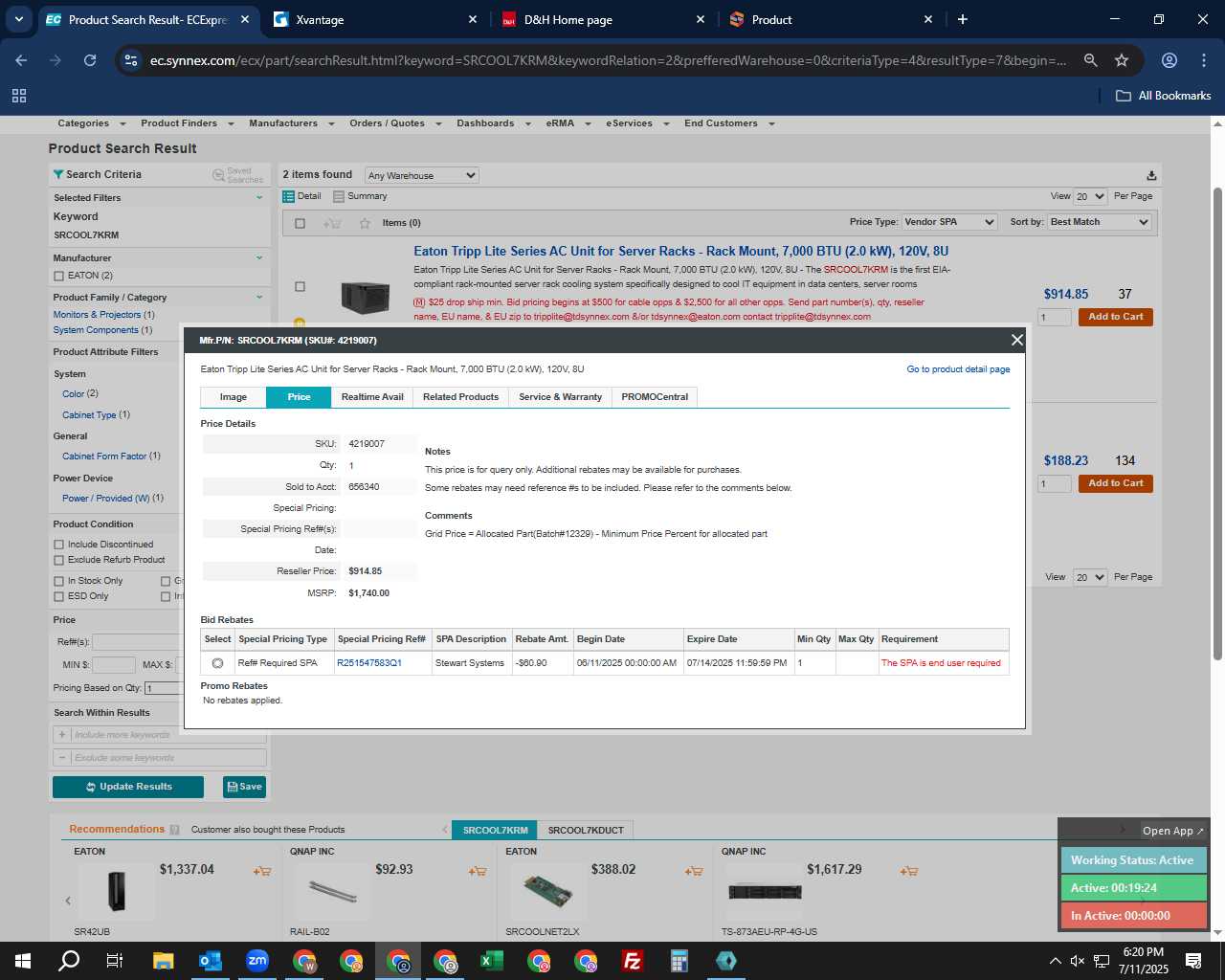Open the Sort by Best Match dropdown
The height and width of the screenshot is (980, 1225).
[1100, 222]
